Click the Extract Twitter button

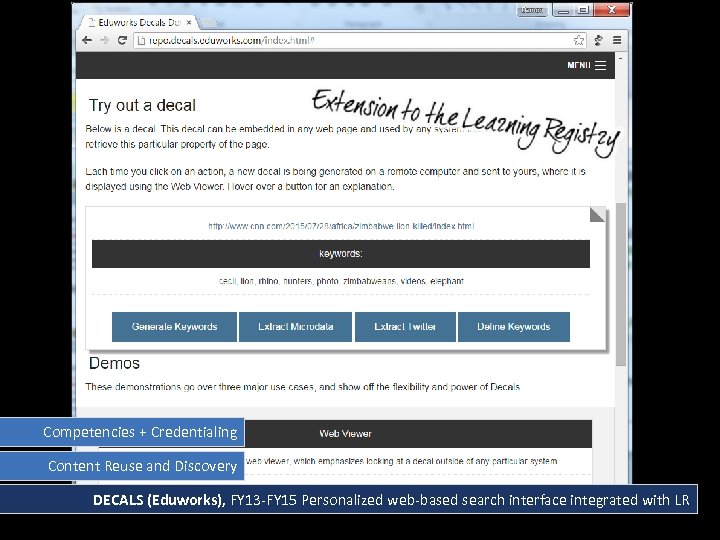click(405, 327)
